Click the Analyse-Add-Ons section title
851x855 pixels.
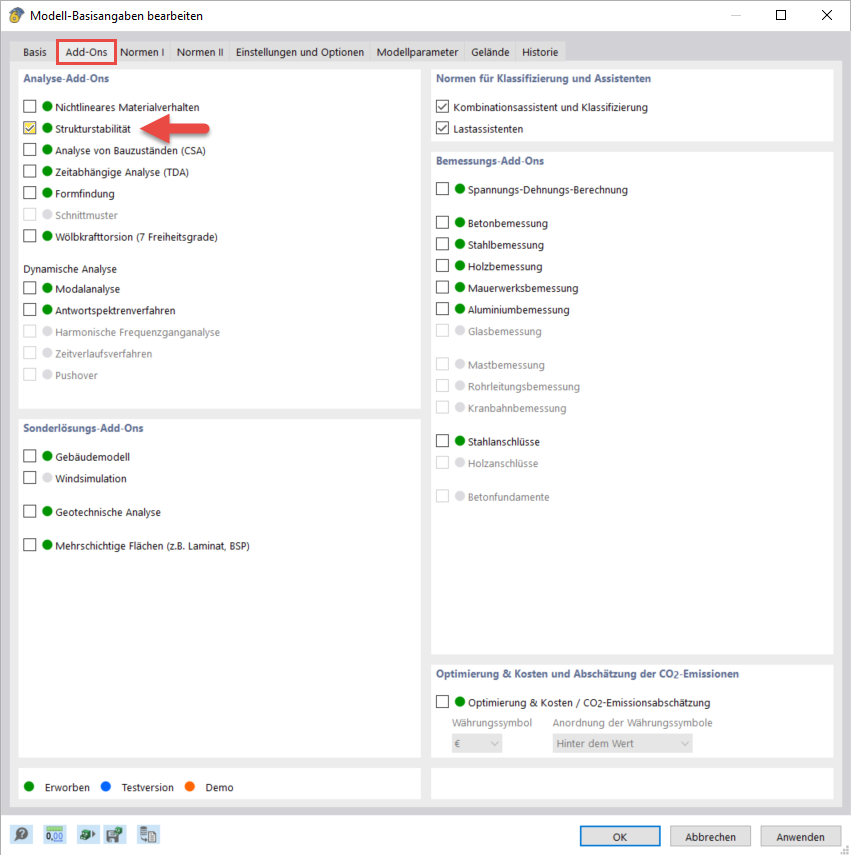[x=66, y=79]
